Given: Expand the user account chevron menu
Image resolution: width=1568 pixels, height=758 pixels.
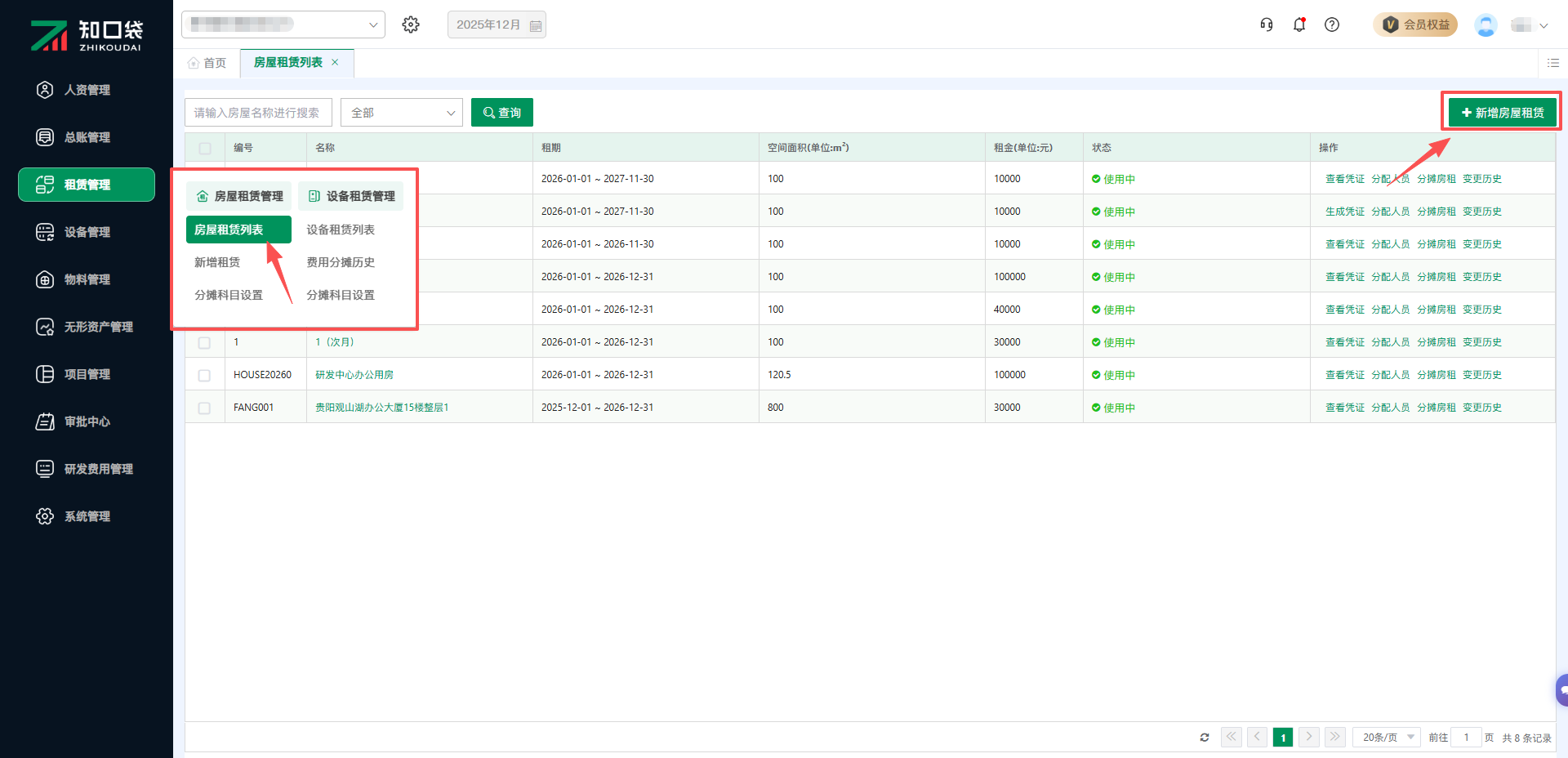Looking at the screenshot, I should tap(1543, 25).
